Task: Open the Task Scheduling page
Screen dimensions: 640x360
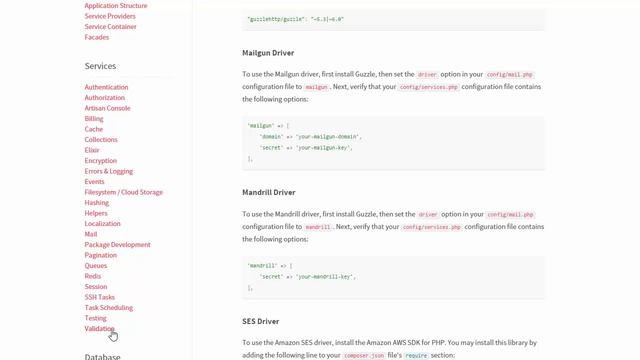Action: coord(109,308)
